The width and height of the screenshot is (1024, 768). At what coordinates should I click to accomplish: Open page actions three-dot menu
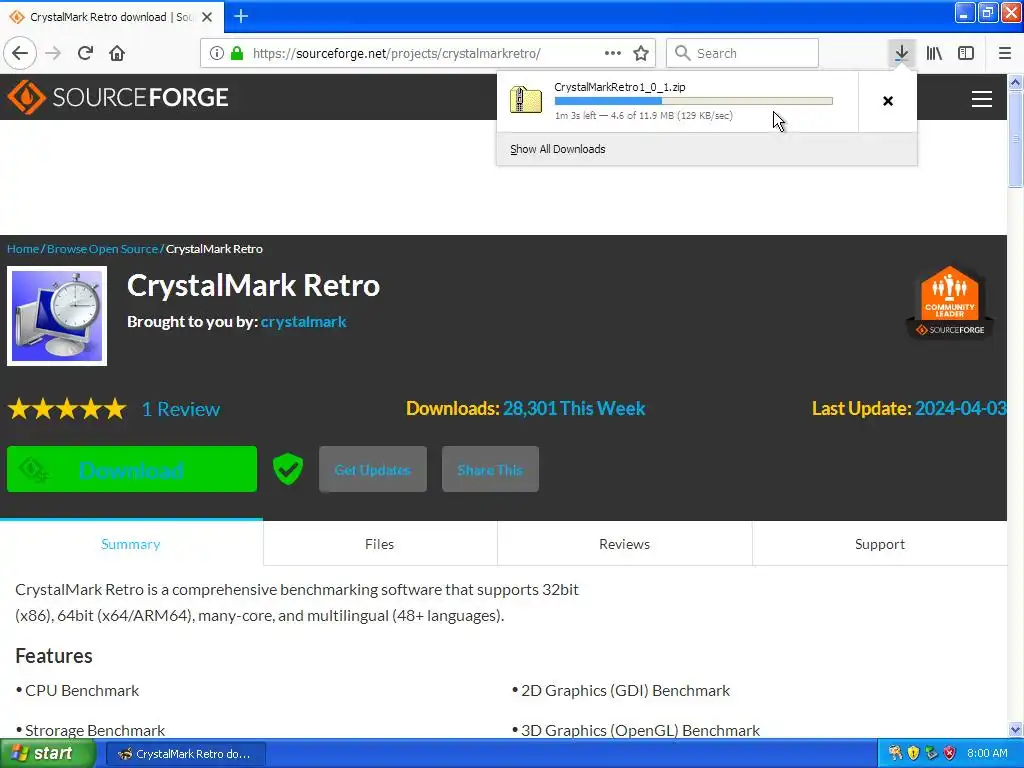pos(613,53)
